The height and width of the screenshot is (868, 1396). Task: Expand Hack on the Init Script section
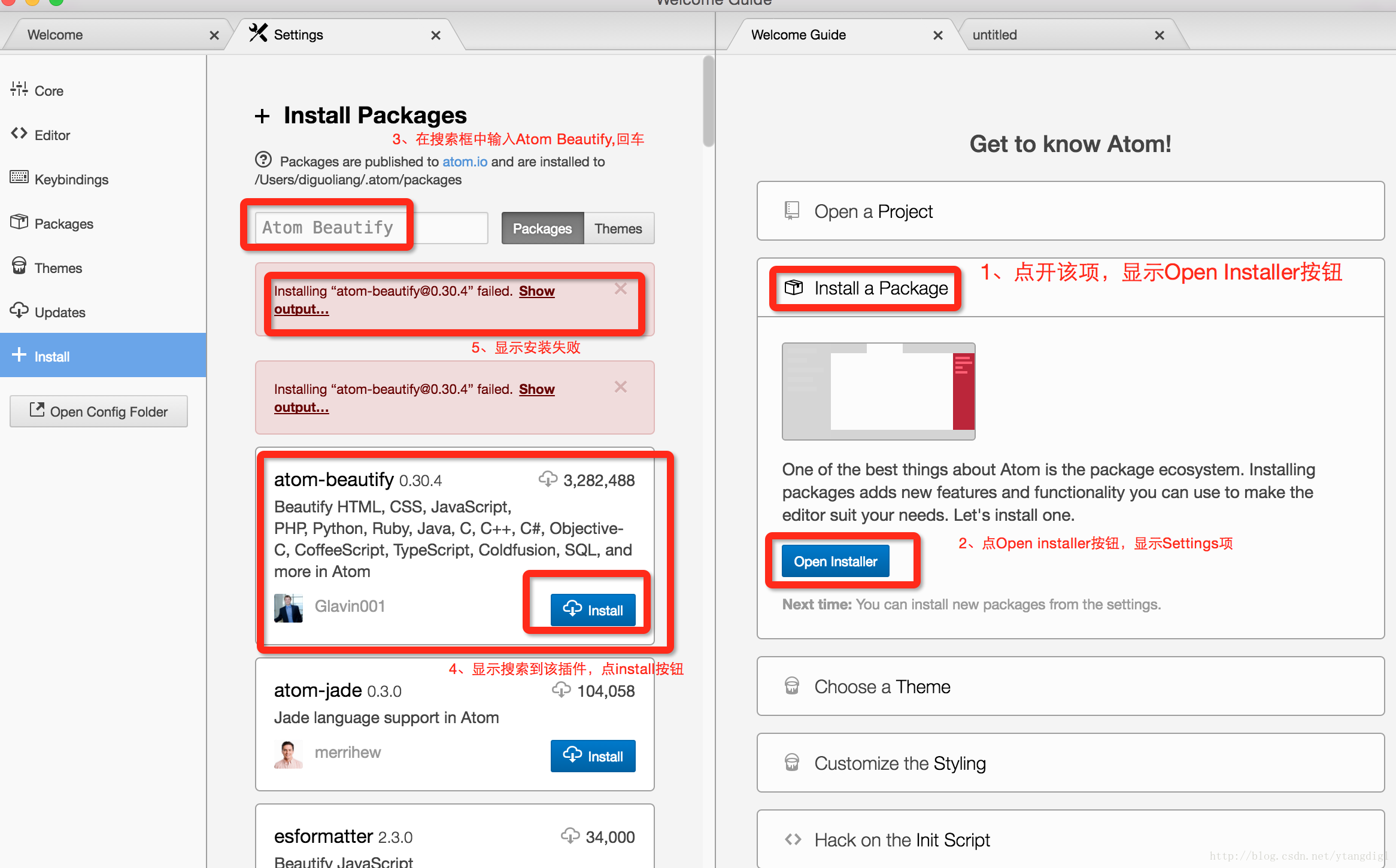(1070, 839)
